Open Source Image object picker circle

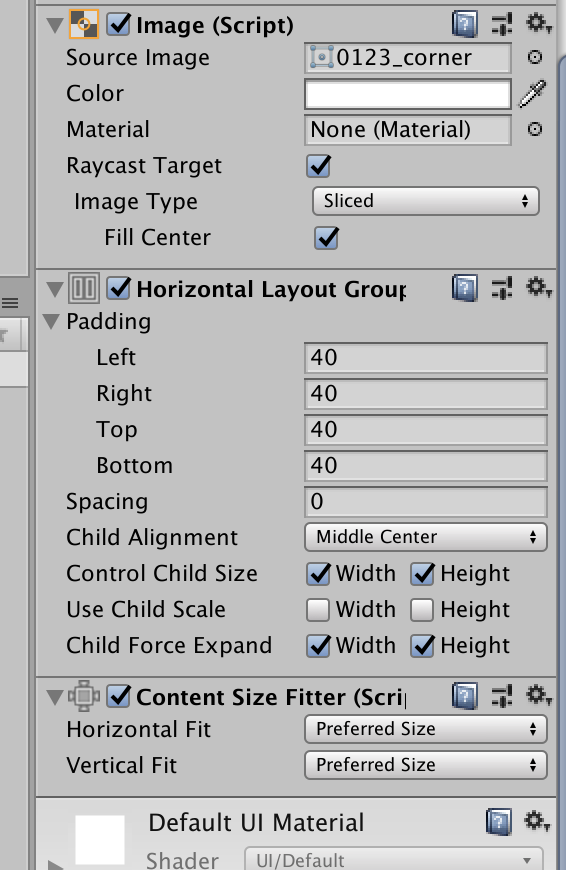(534, 57)
